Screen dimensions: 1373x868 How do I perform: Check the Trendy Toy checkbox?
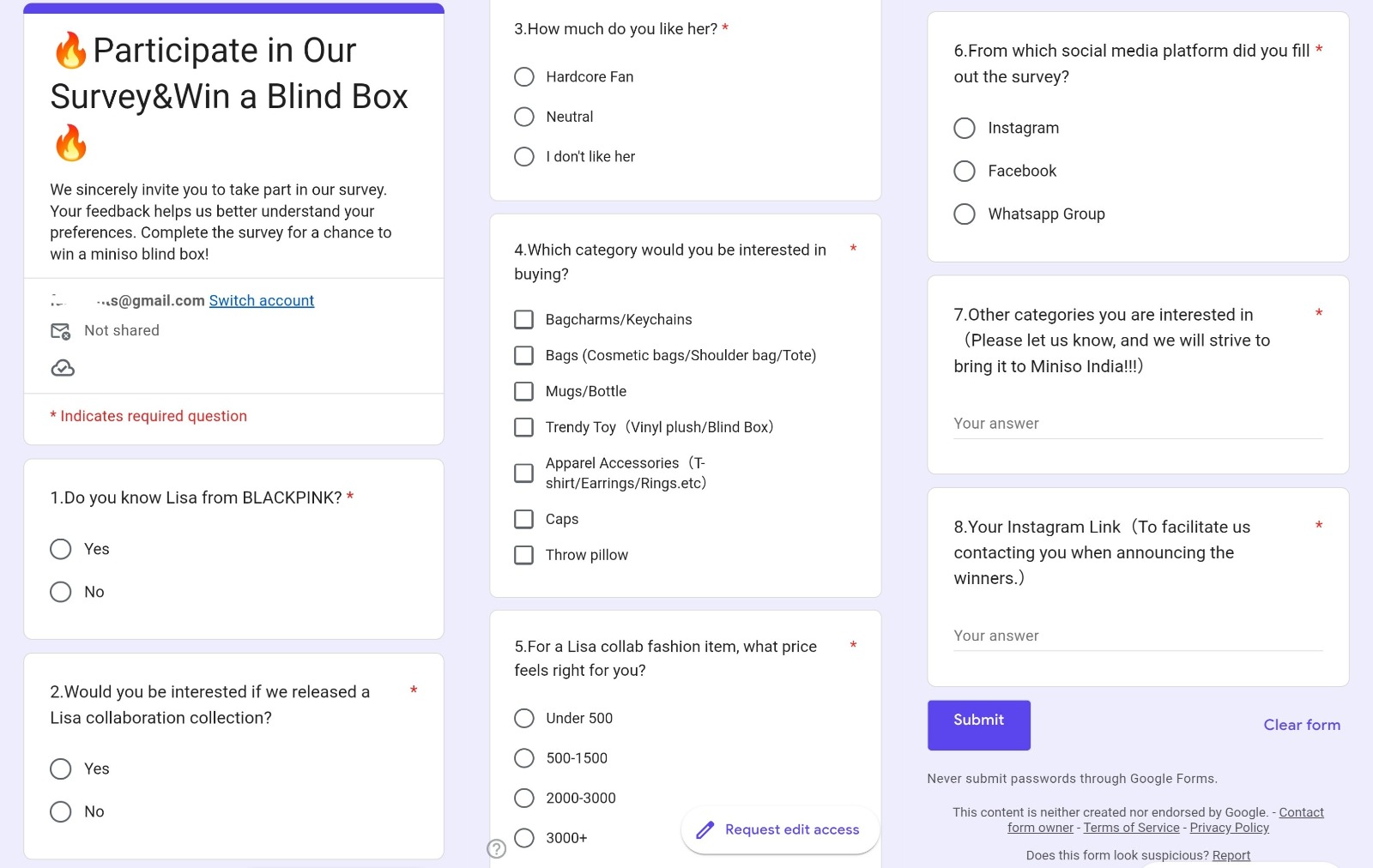(523, 427)
